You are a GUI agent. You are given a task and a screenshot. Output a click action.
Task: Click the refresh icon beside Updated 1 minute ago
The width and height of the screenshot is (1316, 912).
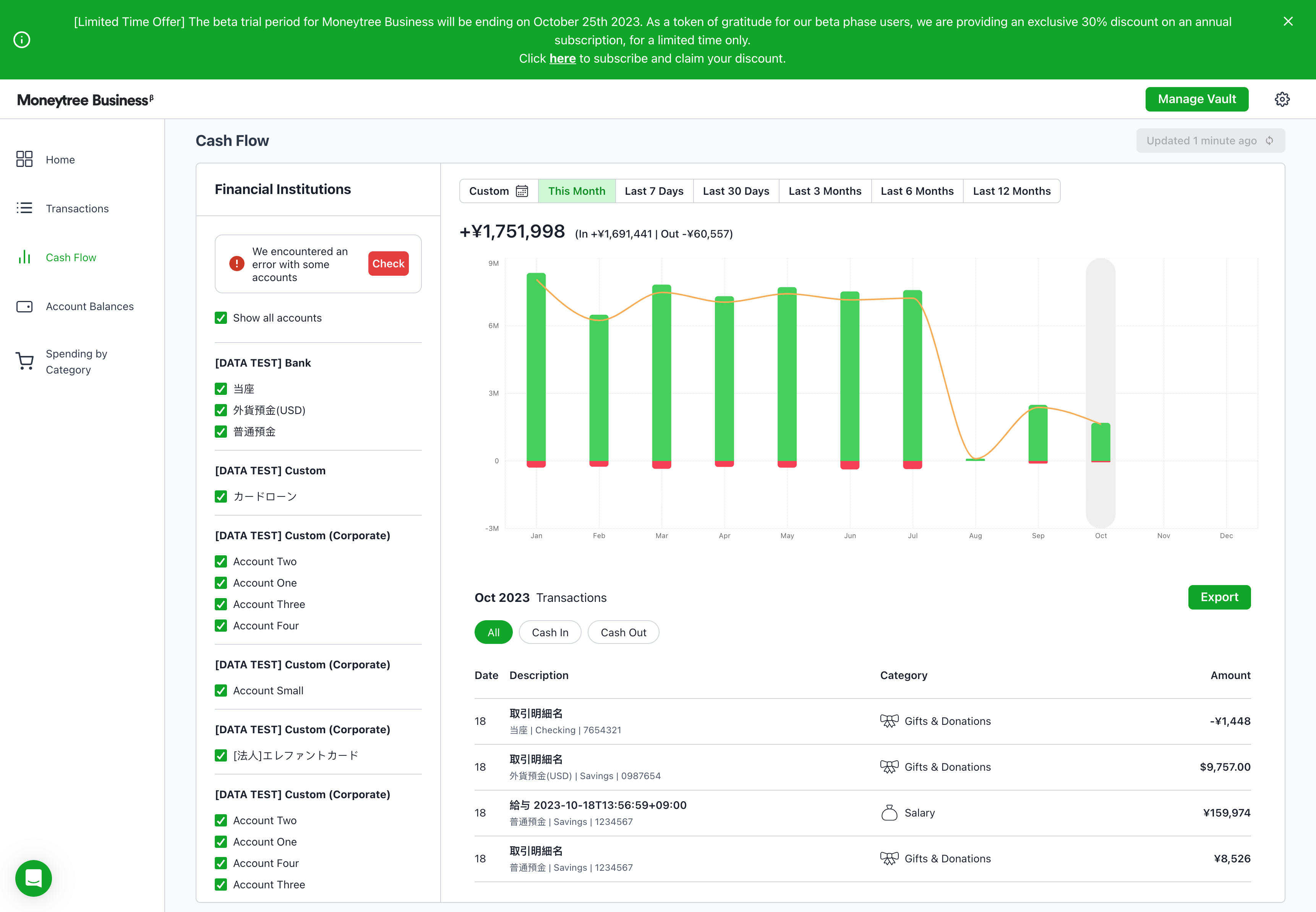(x=1269, y=141)
